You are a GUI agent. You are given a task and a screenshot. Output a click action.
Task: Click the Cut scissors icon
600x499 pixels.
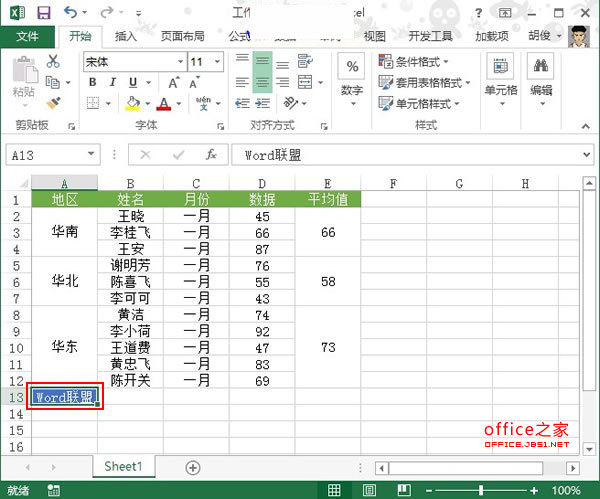click(53, 61)
